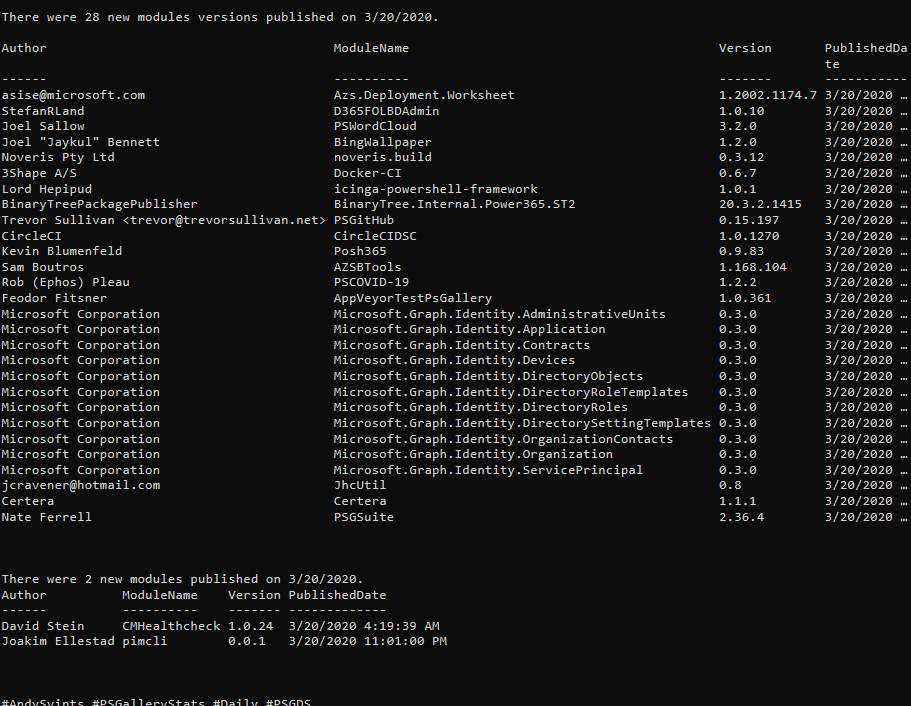Click author 'StefanRLand'

pyautogui.click(x=43, y=111)
